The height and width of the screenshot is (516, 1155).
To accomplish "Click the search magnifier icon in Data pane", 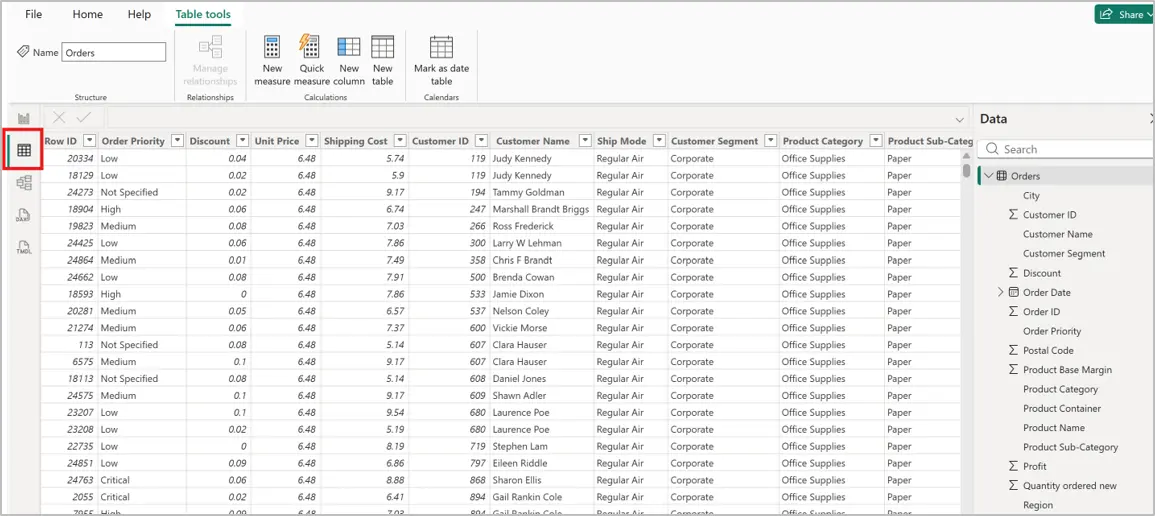I will (x=992, y=149).
